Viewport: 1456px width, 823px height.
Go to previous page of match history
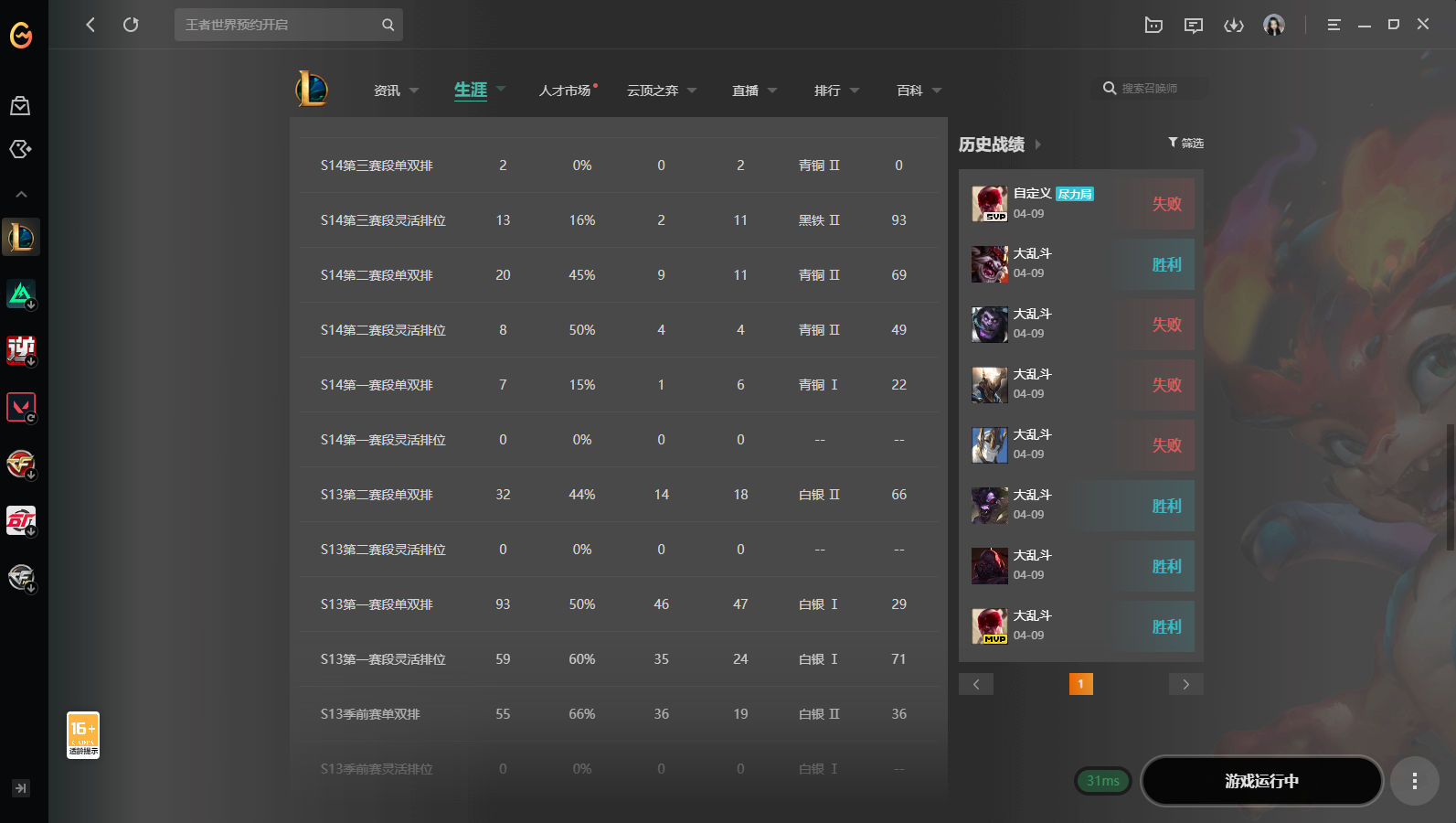coord(976,684)
